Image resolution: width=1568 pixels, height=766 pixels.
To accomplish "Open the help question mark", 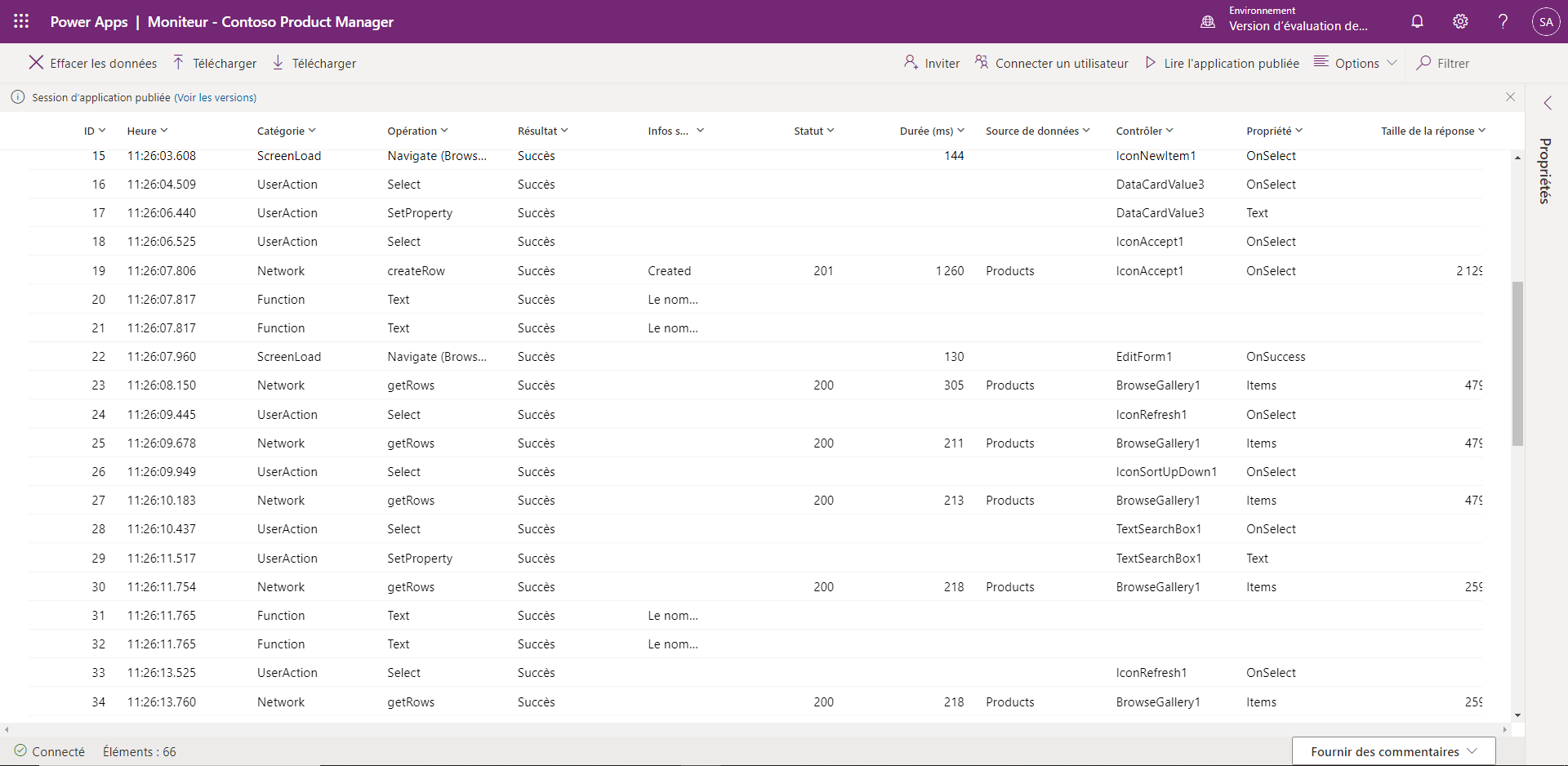I will (x=1503, y=21).
